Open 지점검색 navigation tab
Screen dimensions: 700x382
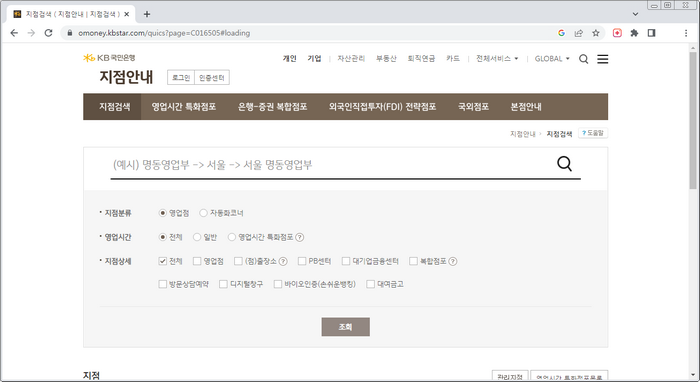(x=114, y=107)
